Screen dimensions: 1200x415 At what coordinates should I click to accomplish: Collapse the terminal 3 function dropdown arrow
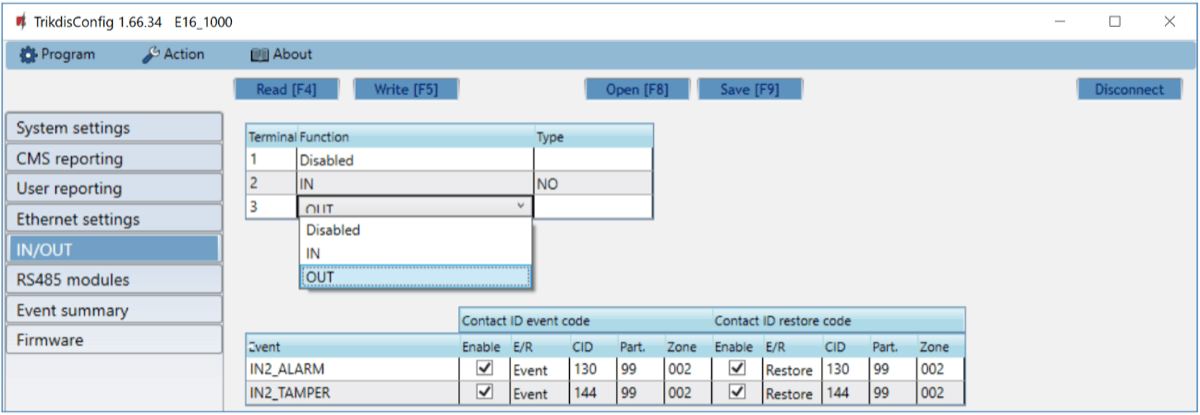click(x=520, y=206)
